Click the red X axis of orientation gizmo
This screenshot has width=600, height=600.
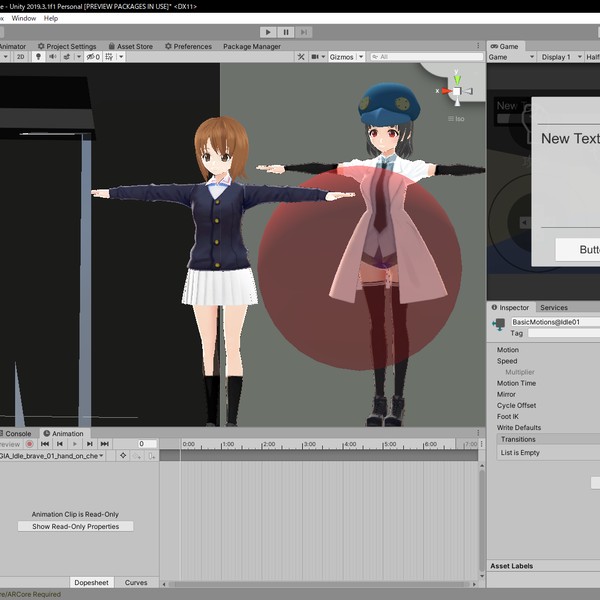pyautogui.click(x=446, y=91)
